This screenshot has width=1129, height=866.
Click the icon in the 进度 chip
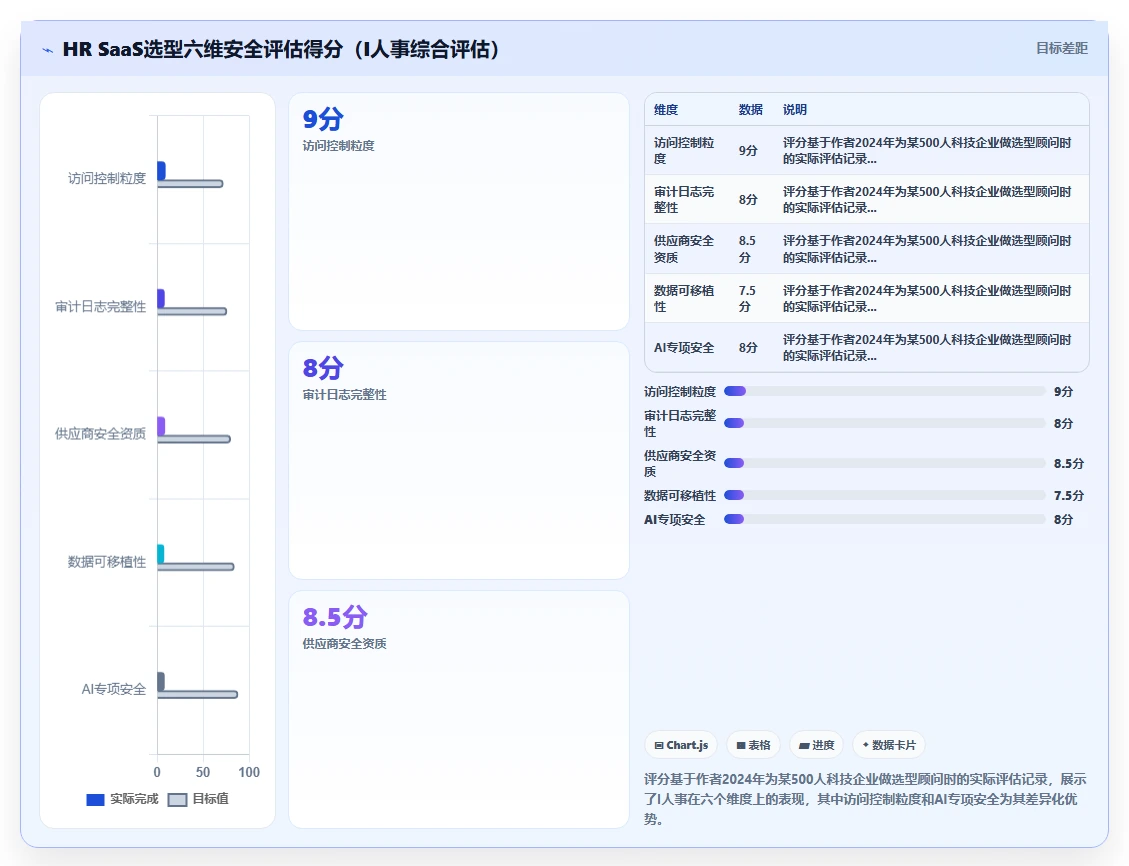[x=804, y=746]
